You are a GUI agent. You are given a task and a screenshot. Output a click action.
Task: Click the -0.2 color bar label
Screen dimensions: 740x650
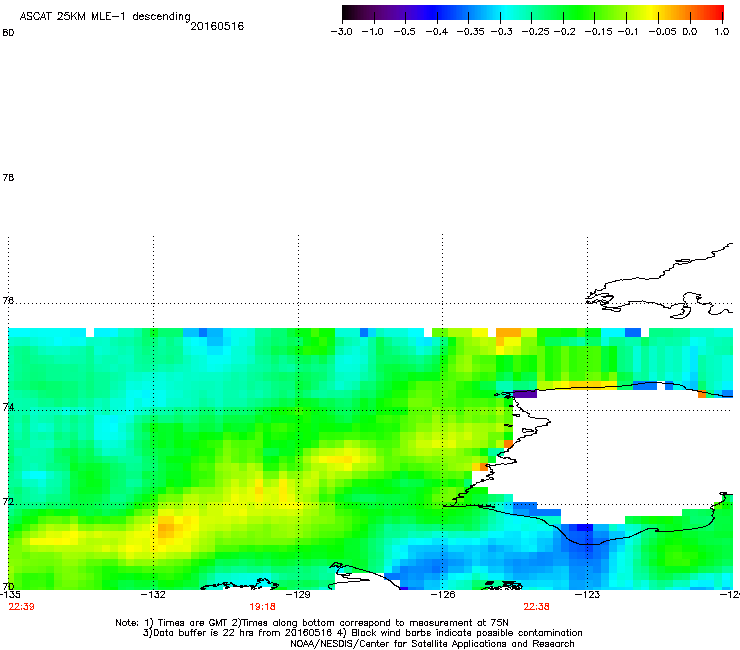(x=564, y=32)
